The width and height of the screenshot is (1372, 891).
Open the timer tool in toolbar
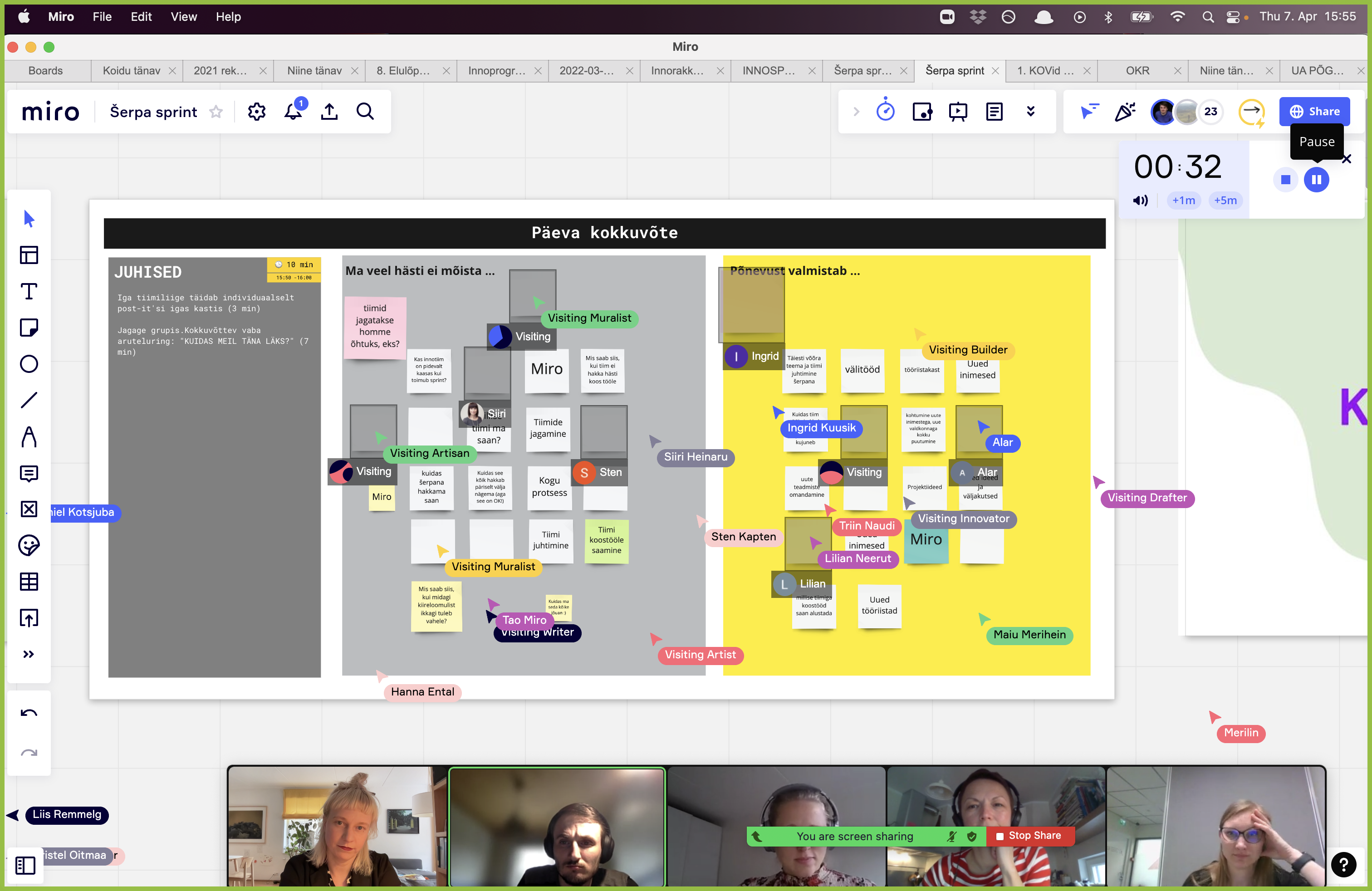point(885,111)
